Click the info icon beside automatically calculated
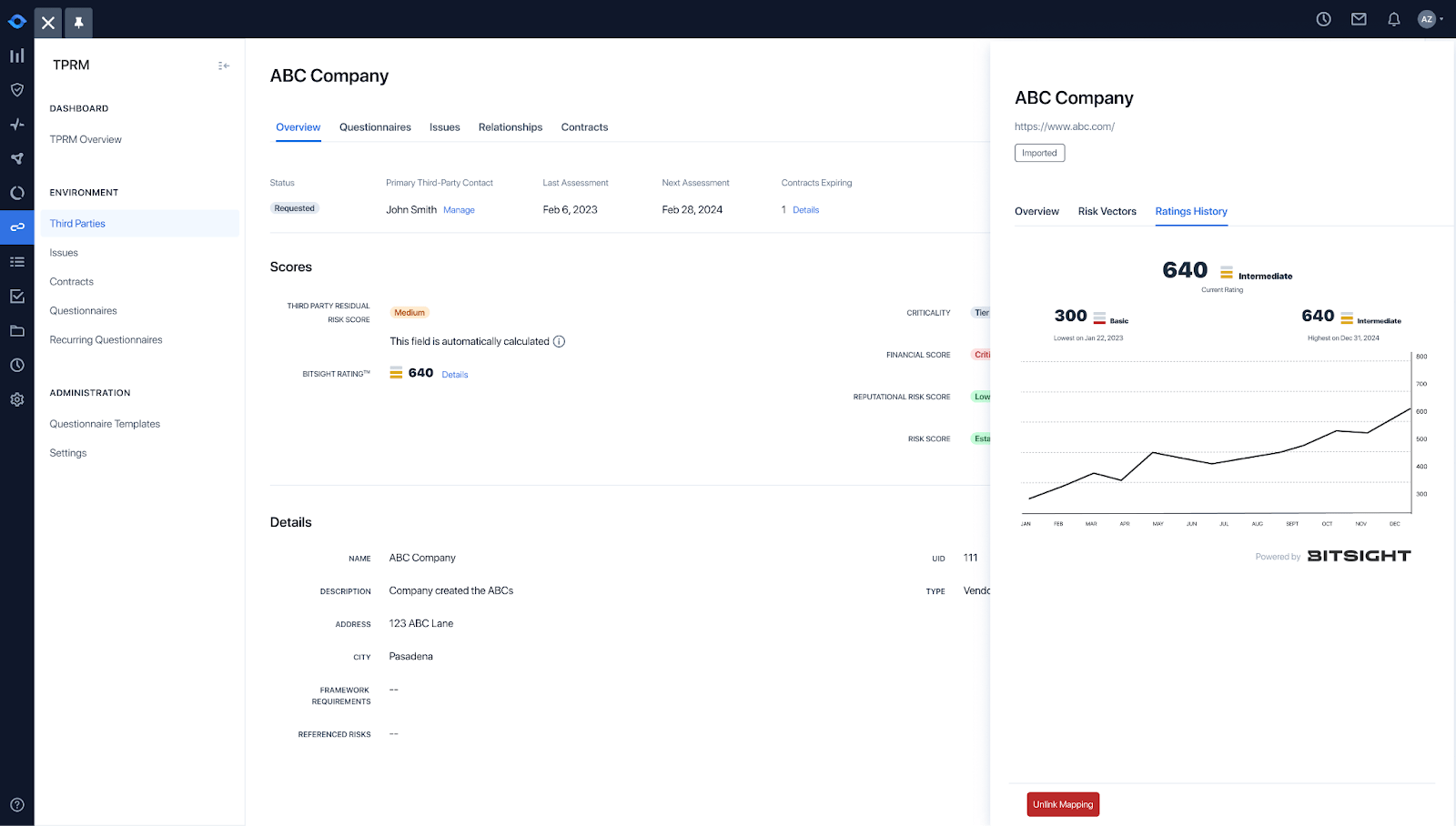This screenshot has width=1456, height=826. click(x=559, y=342)
